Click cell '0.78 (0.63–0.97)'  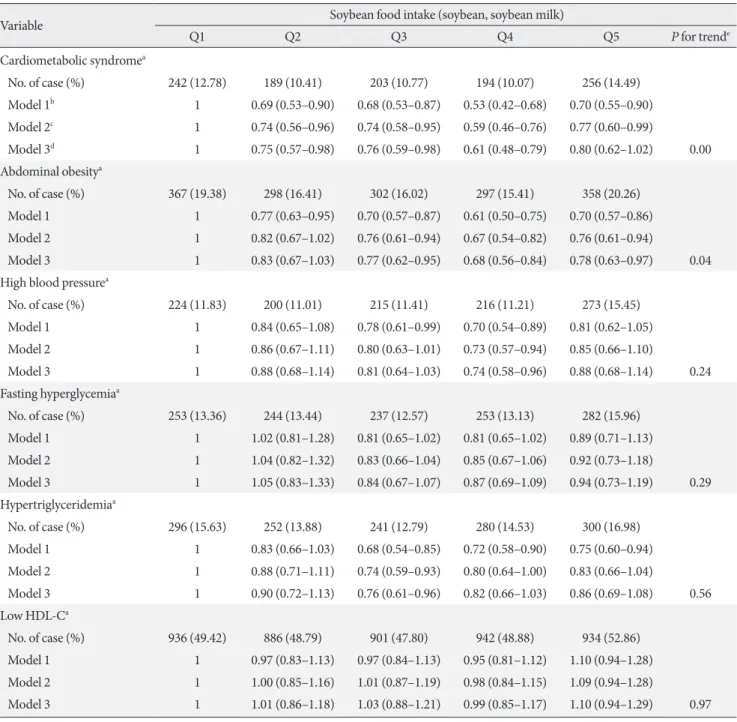click(611, 260)
